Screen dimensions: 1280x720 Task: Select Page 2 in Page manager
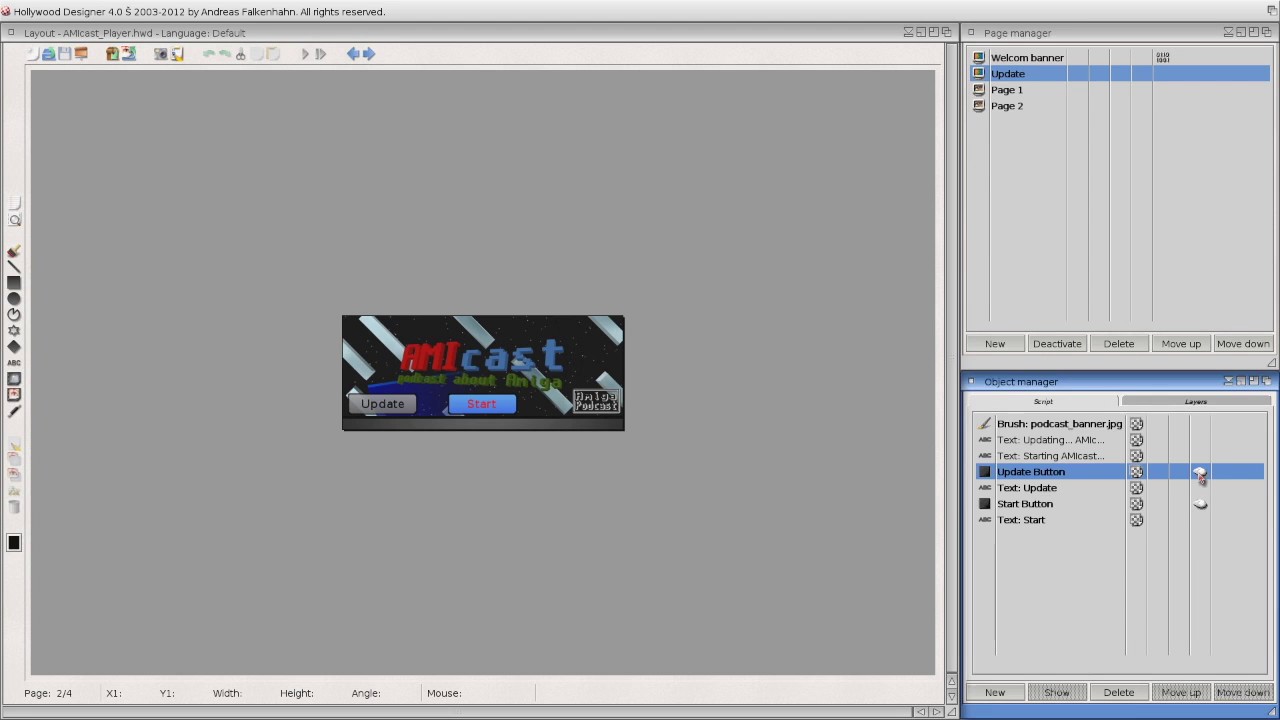pyautogui.click(x=1118, y=106)
